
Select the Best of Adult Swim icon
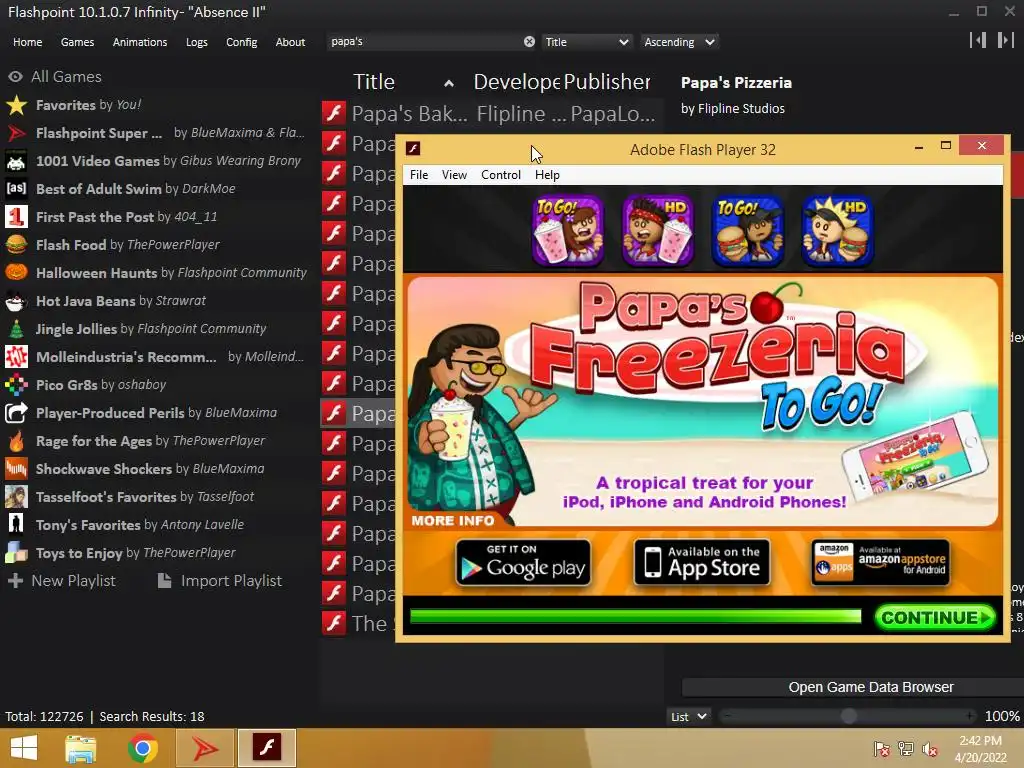pos(16,189)
